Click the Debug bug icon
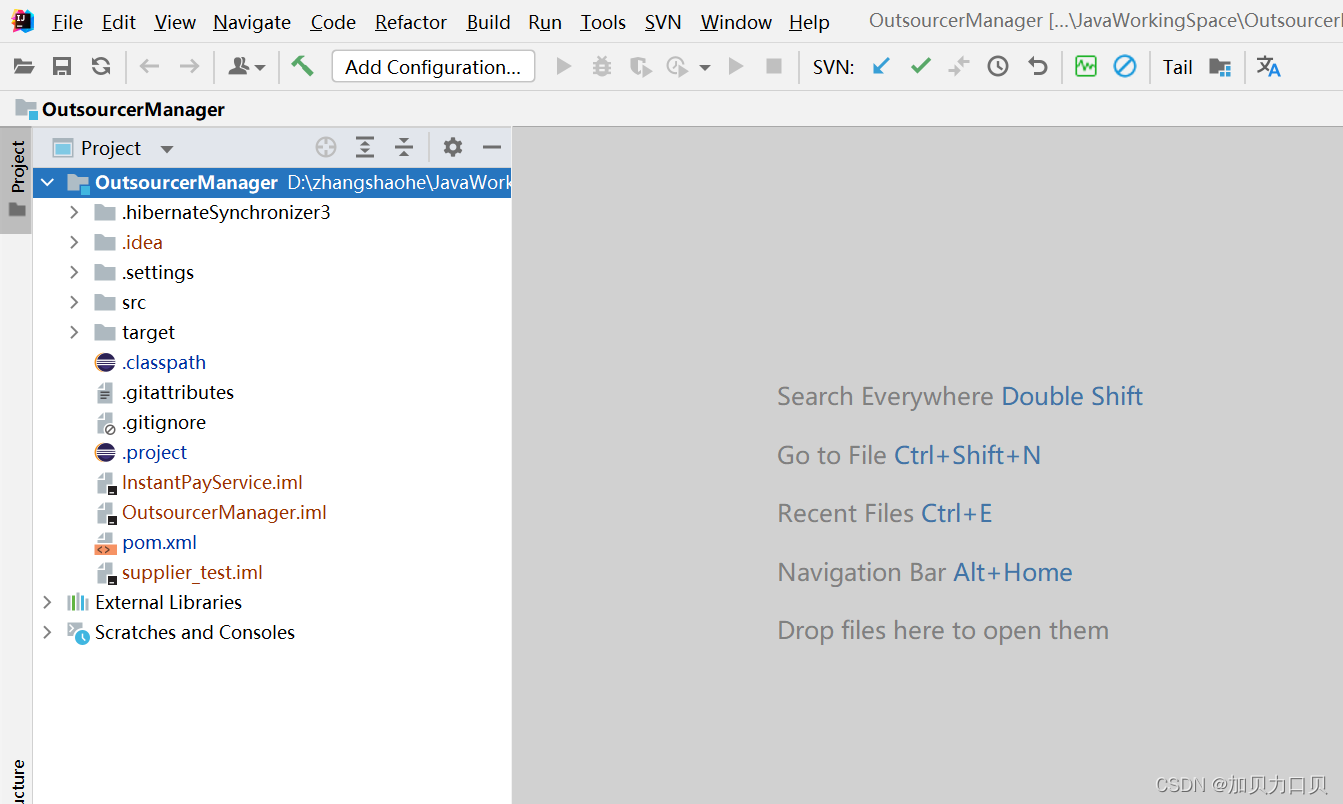Image resolution: width=1343 pixels, height=804 pixels. point(602,67)
